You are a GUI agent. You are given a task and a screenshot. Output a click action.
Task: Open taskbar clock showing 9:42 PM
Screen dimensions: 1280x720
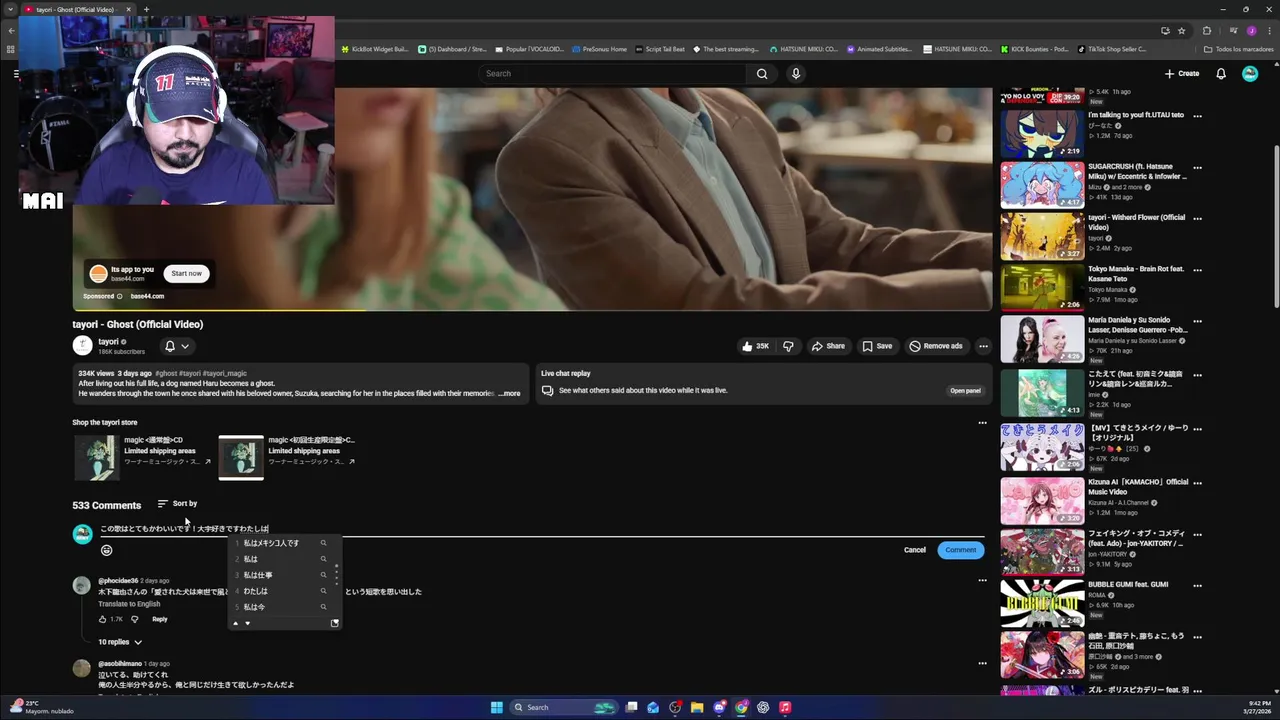[1257, 707]
